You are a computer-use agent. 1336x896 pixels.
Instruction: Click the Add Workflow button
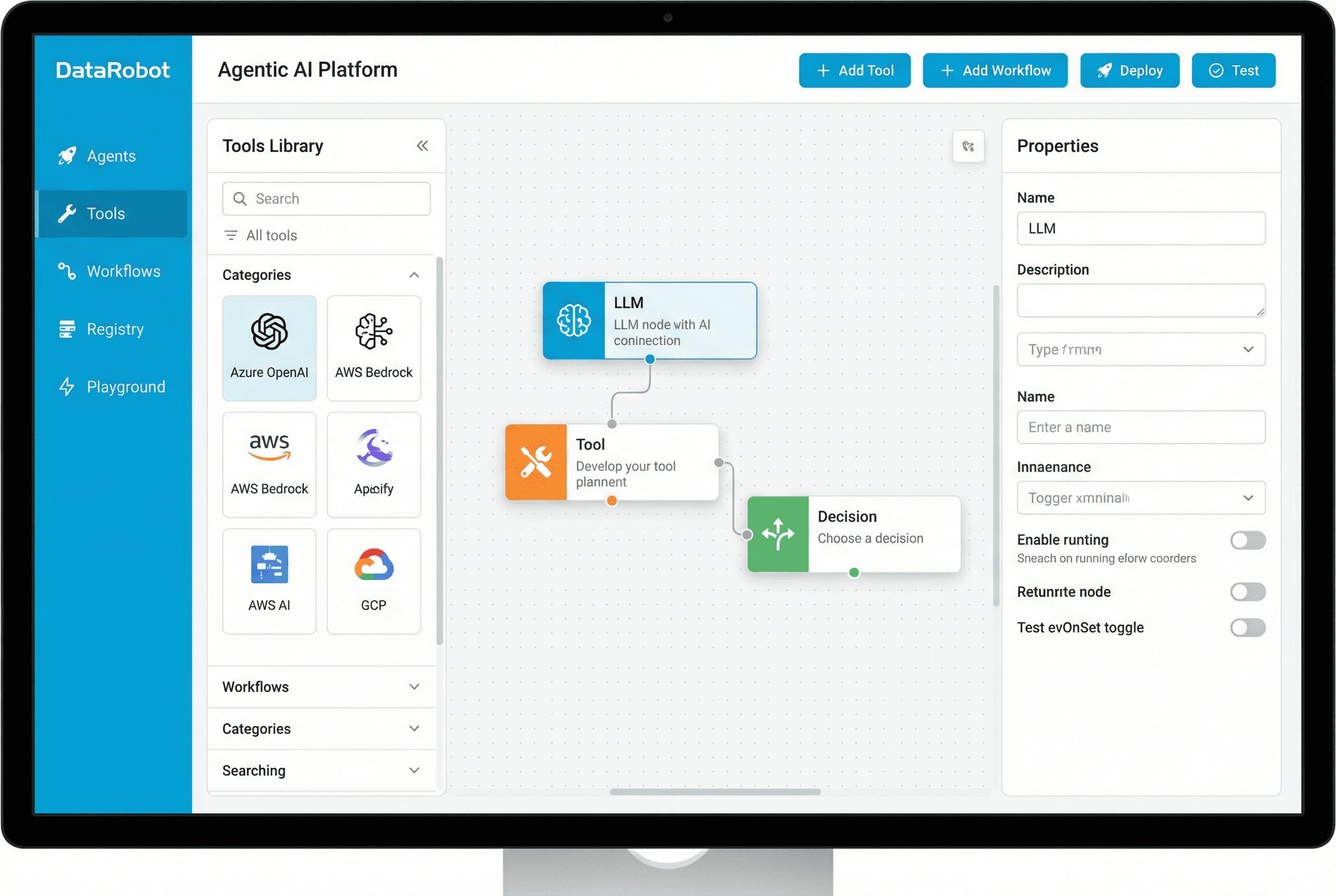(995, 70)
